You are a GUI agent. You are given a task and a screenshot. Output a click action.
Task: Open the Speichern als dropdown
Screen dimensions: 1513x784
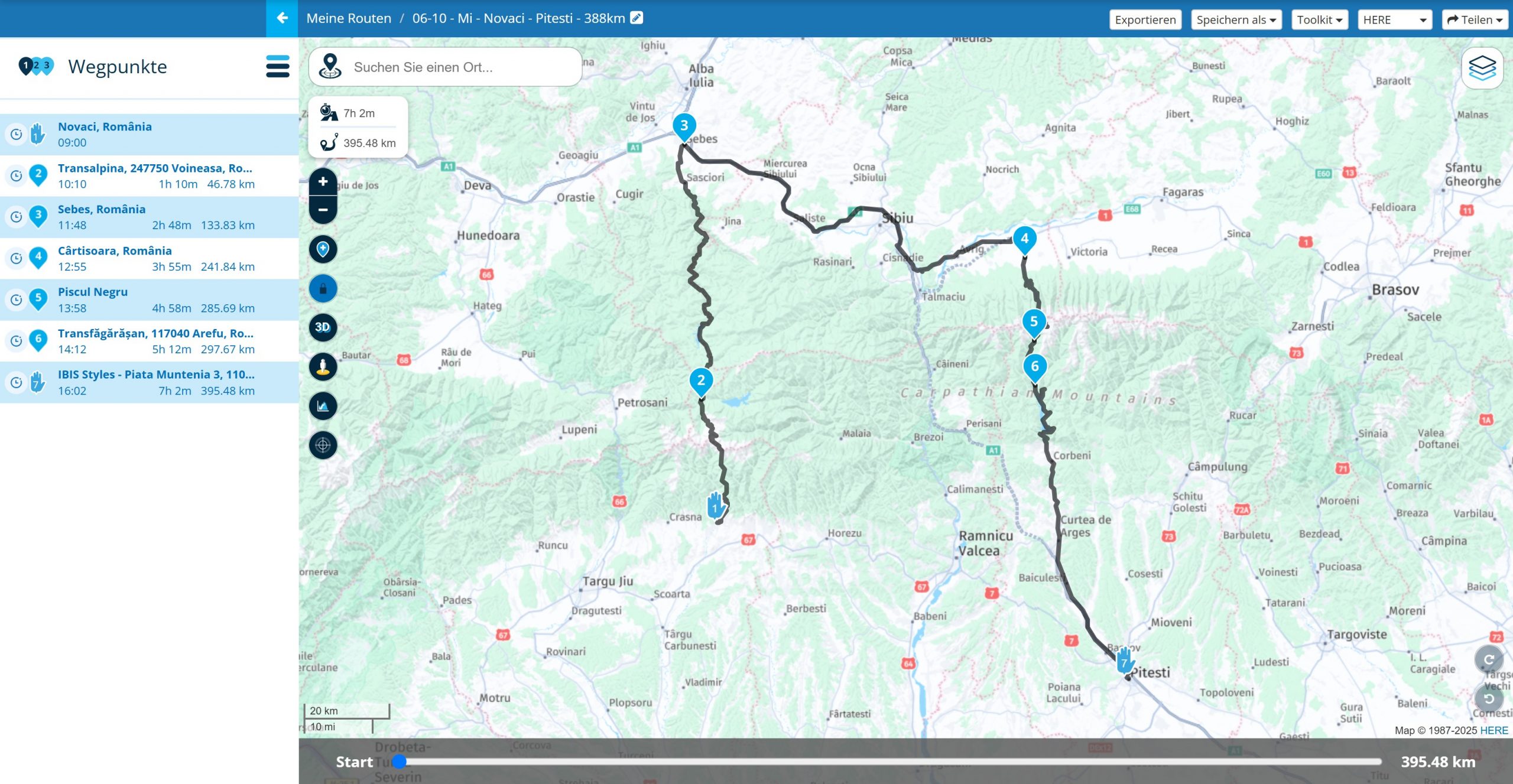pos(1235,19)
